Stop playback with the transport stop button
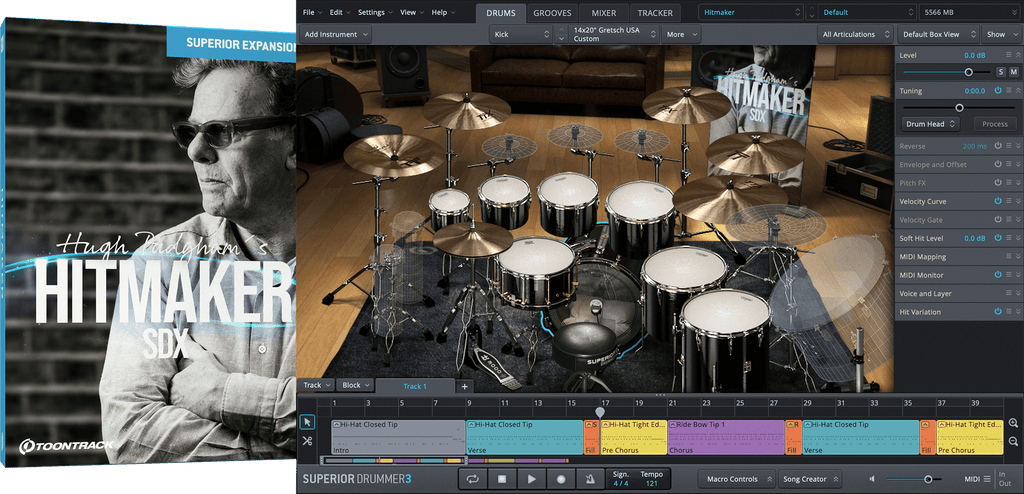1024x494 pixels. 502,479
